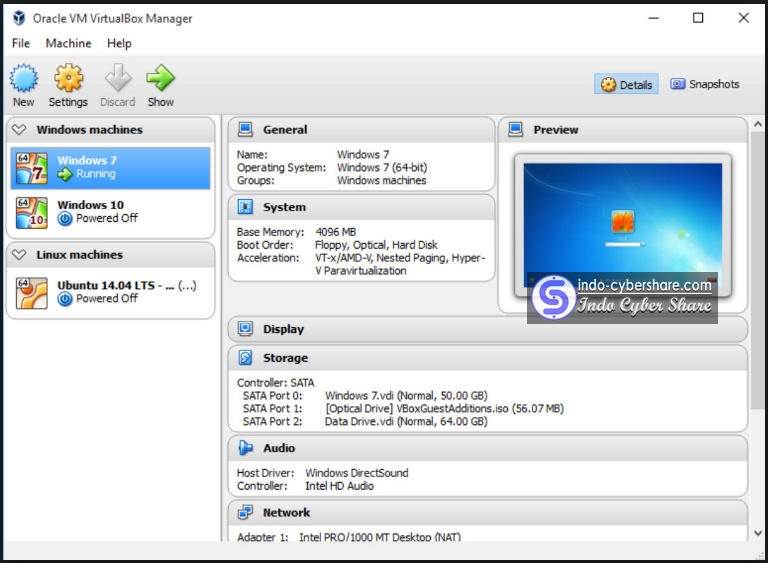
Task: Switch to Details view
Action: pyautogui.click(x=626, y=84)
